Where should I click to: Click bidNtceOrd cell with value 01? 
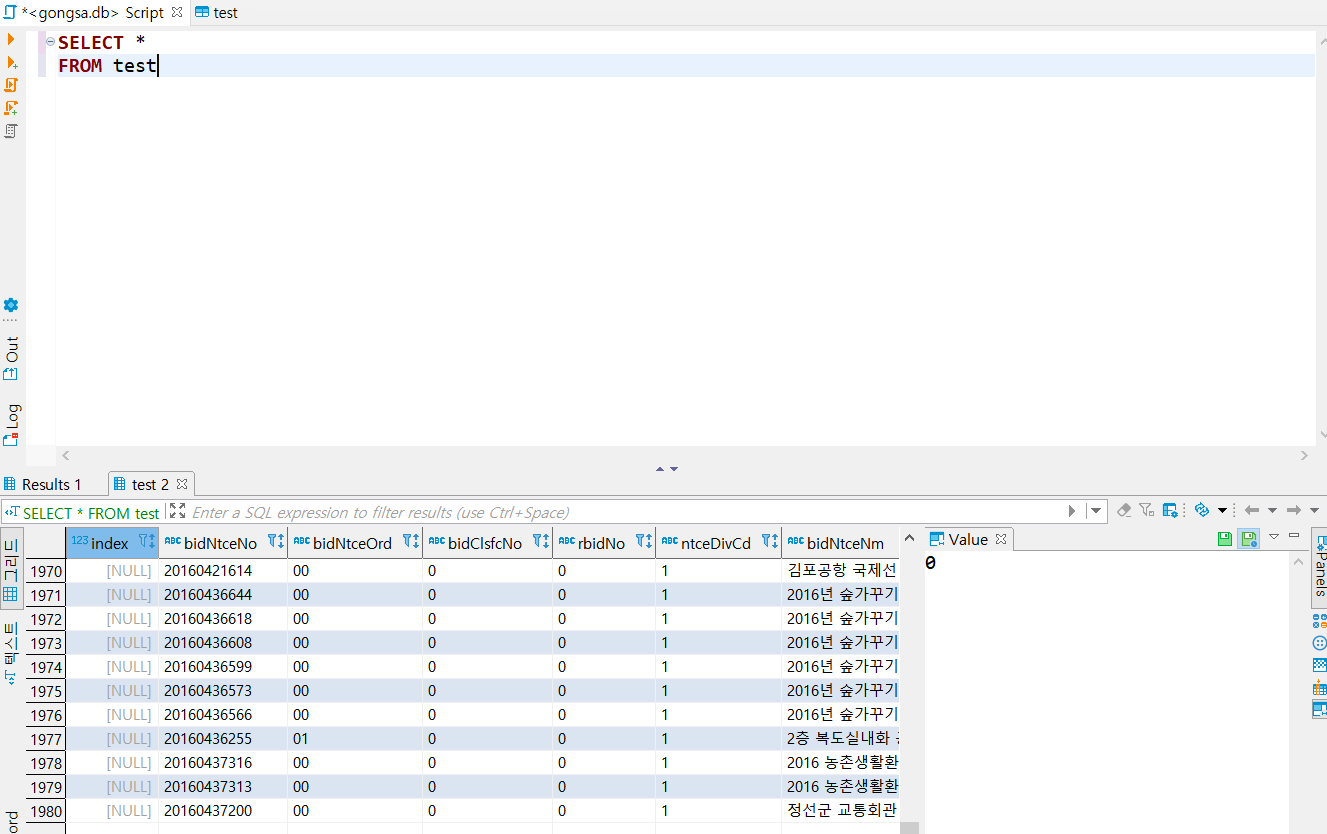355,739
